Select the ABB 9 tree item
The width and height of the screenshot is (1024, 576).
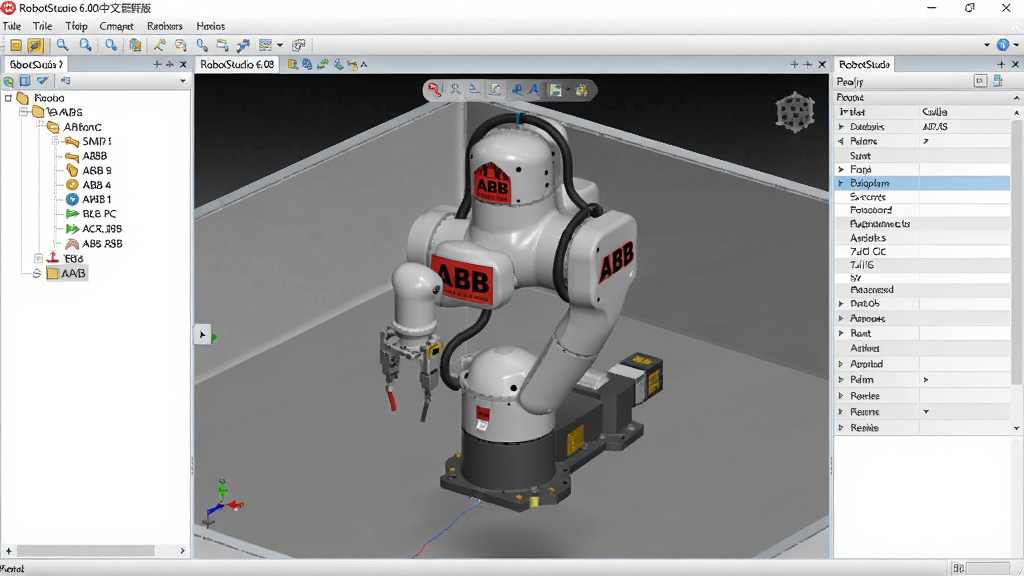click(x=89, y=170)
